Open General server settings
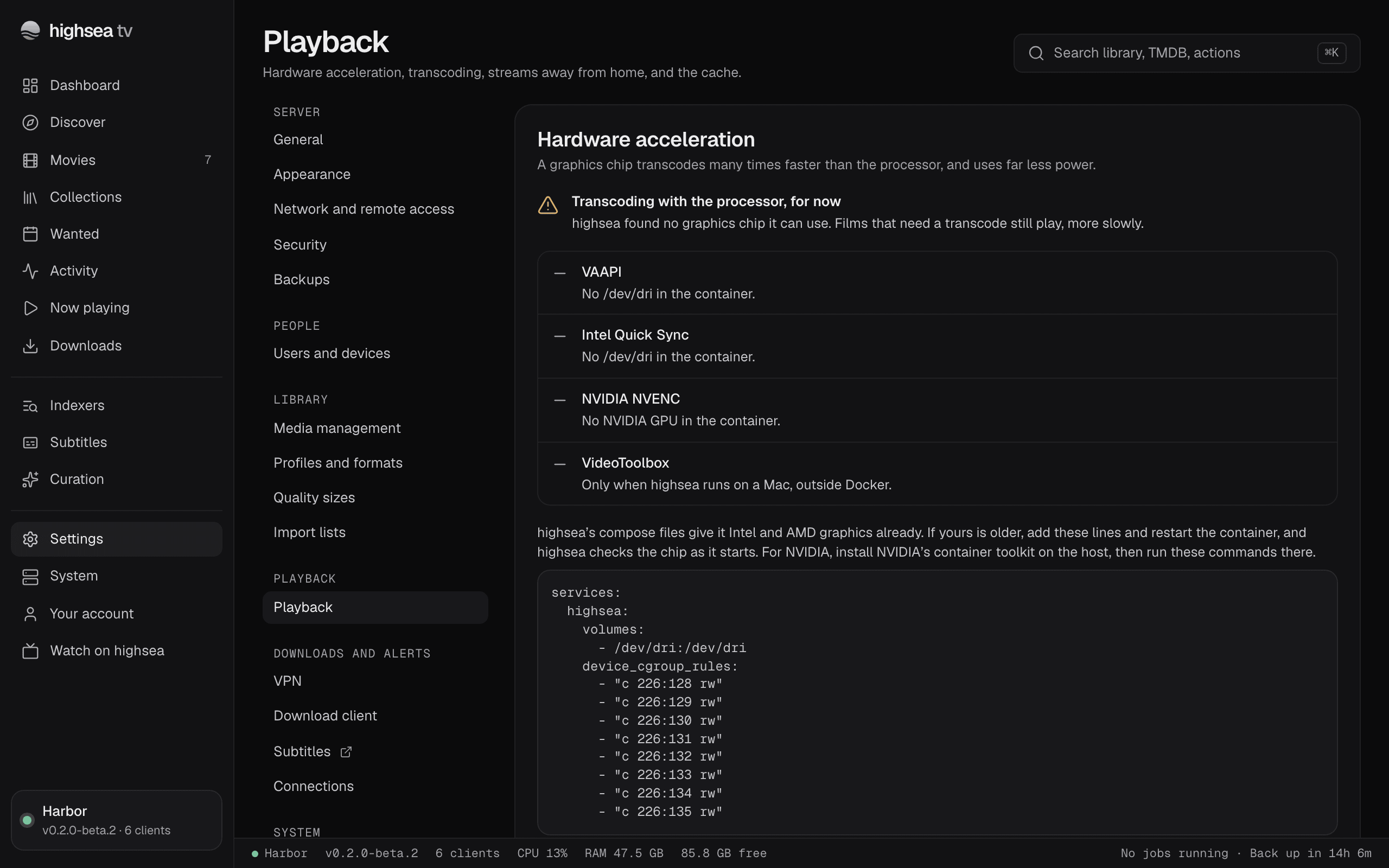 pyautogui.click(x=375, y=139)
